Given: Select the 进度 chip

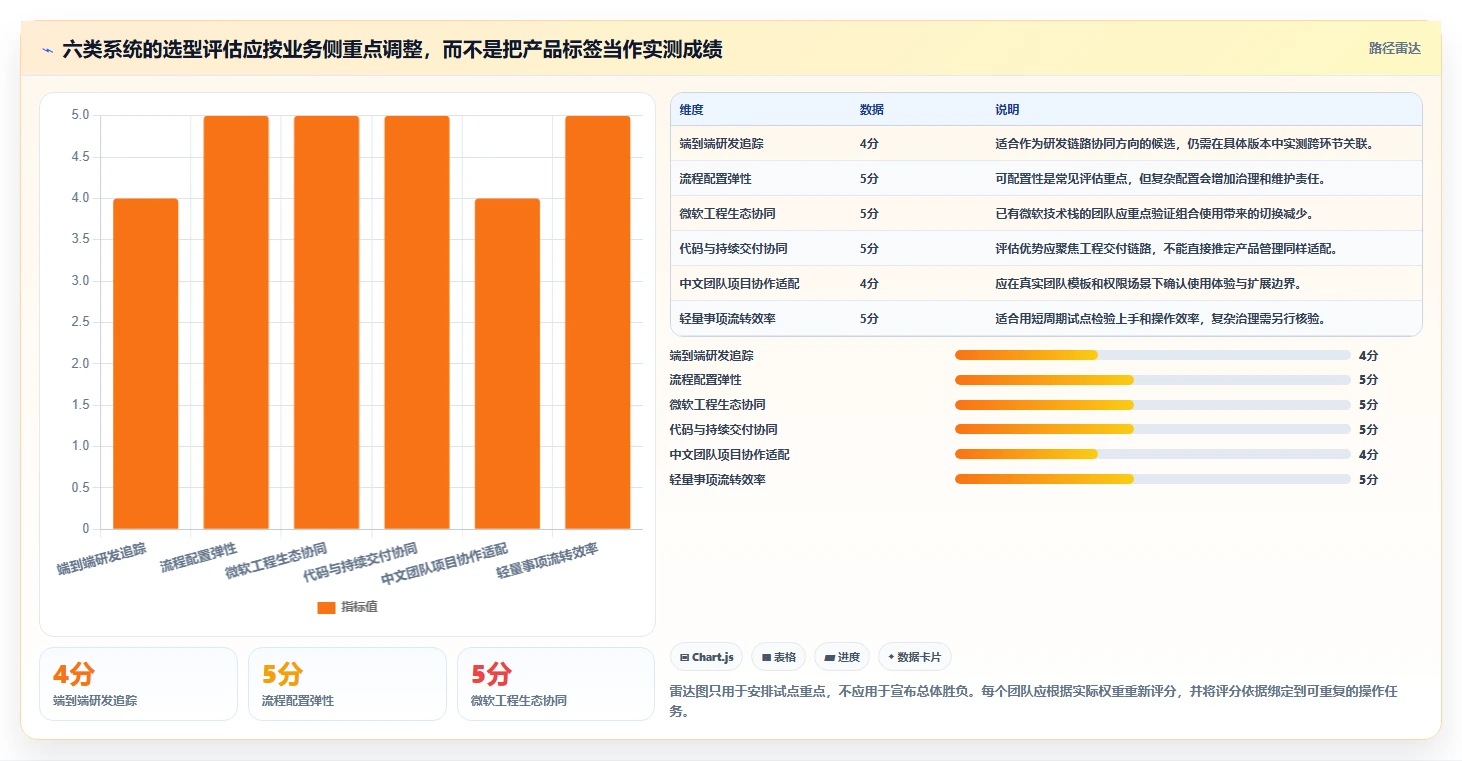Looking at the screenshot, I should 842,657.
